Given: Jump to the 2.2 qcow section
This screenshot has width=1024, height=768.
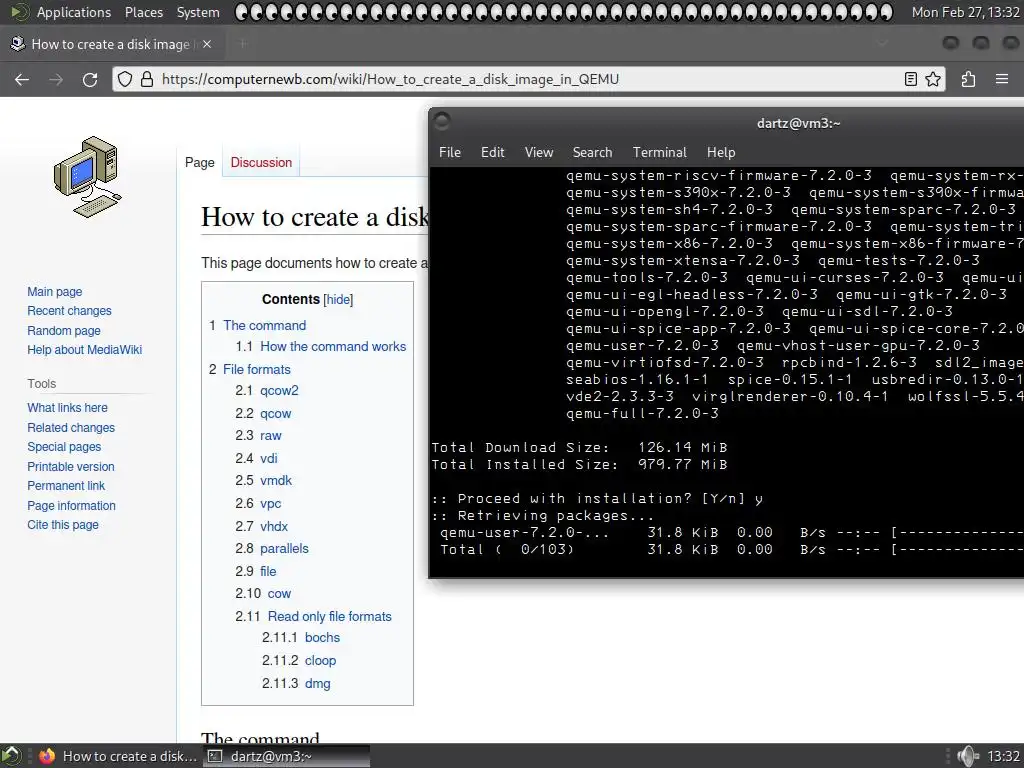Looking at the screenshot, I should [276, 413].
